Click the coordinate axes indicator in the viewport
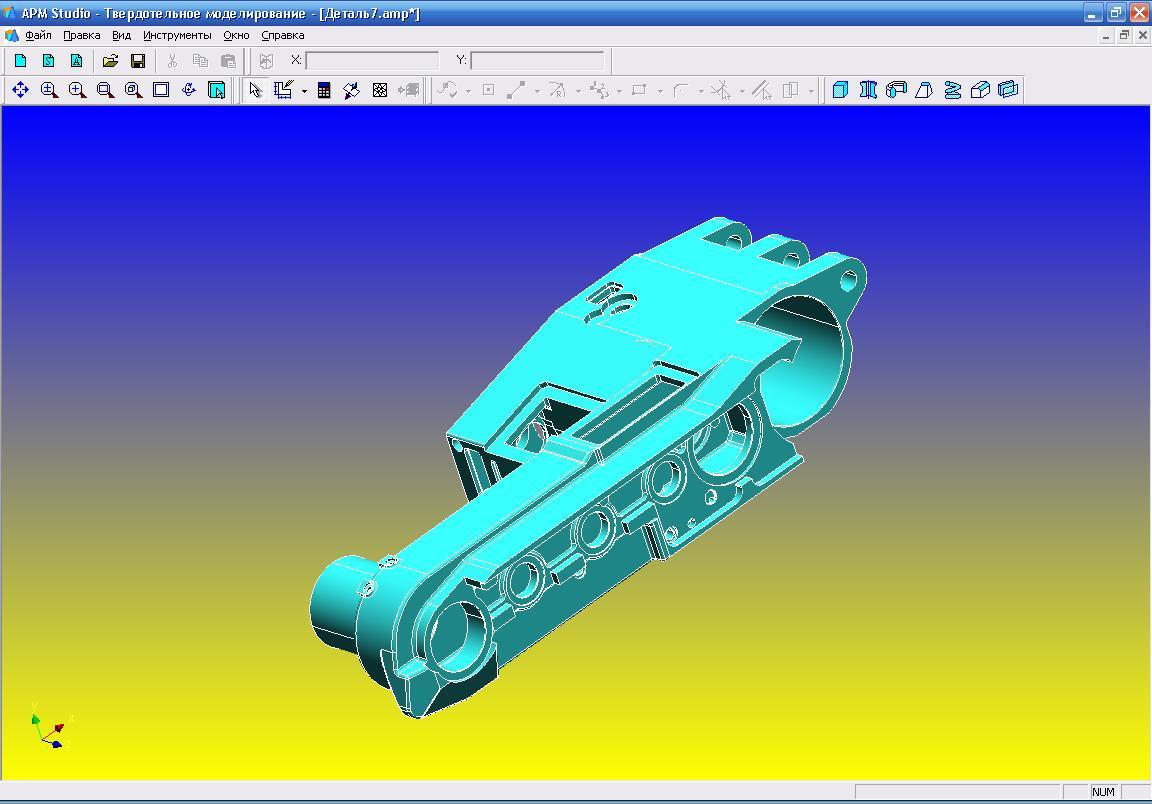Image resolution: width=1152 pixels, height=804 pixels. point(50,726)
